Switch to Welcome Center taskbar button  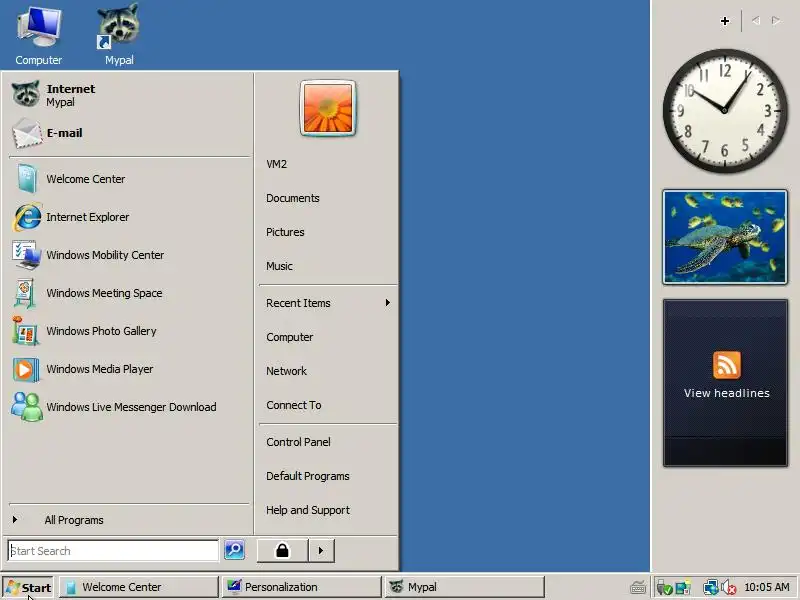coord(139,587)
